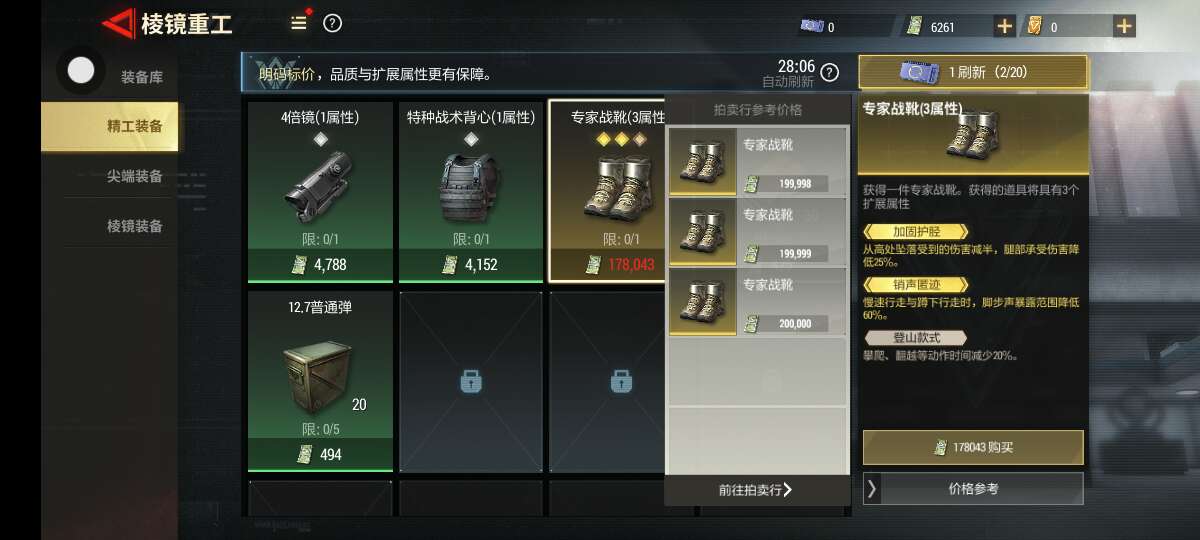Screen dimensions: 1200x540
Task: Select the 4倍镜 scope item card
Action: coord(320,191)
